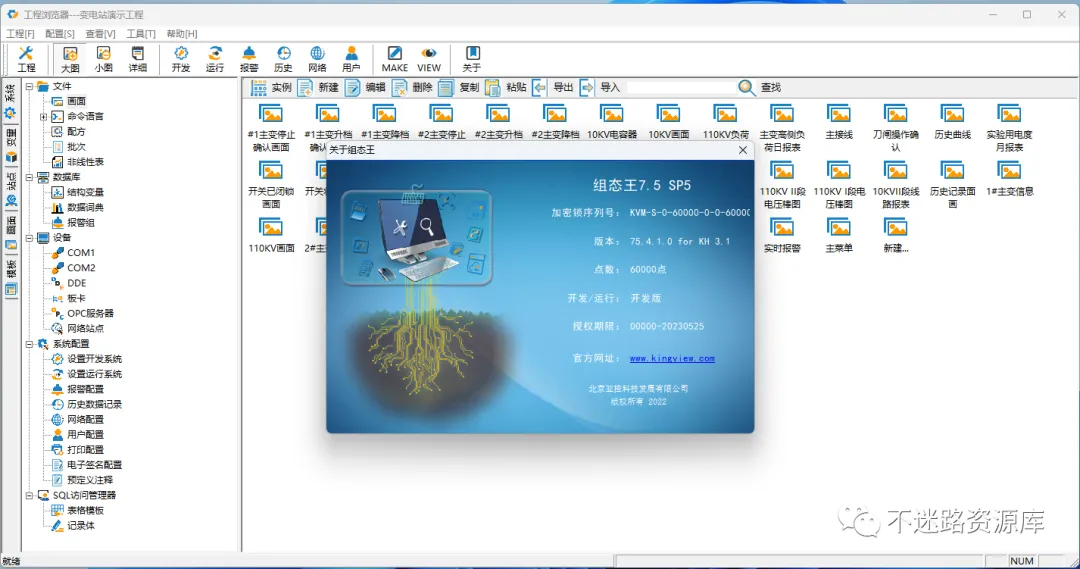Click the 查找 search button
This screenshot has width=1080, height=569.
[759, 87]
